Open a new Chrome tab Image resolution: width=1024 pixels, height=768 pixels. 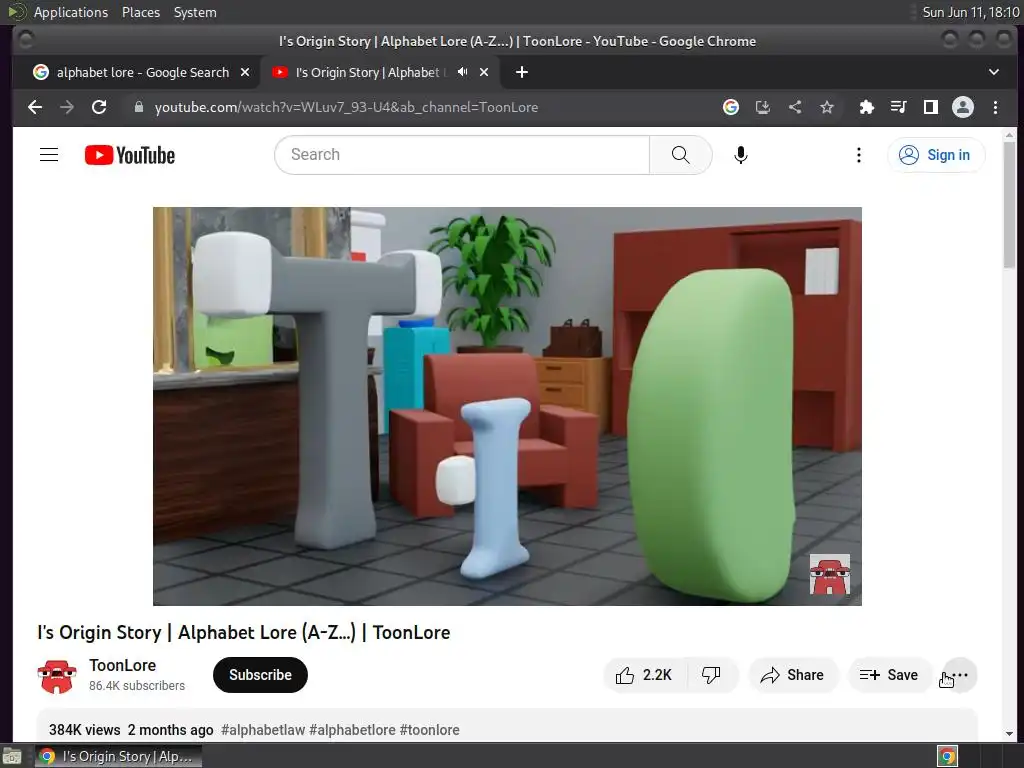522,72
